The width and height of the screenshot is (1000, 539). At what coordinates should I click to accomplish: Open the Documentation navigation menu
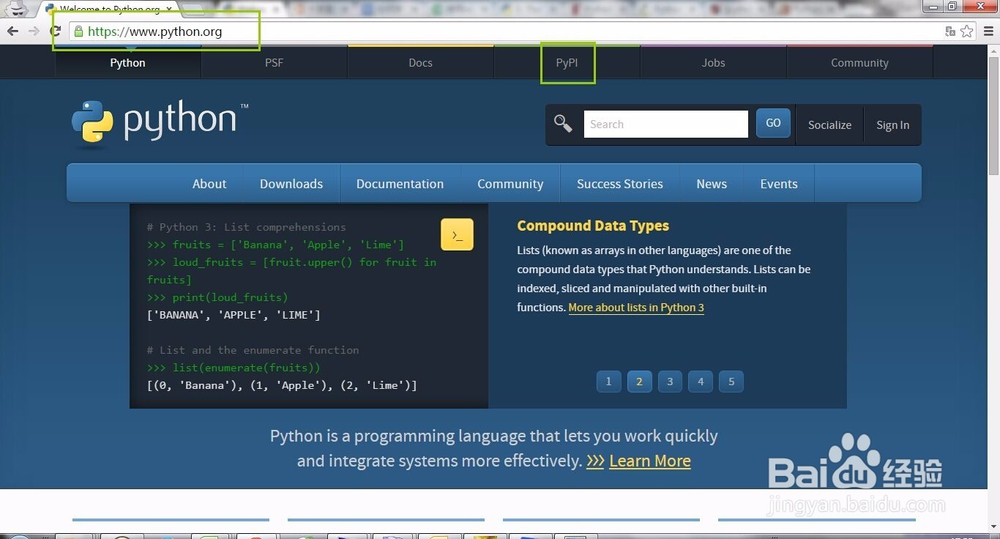coord(400,184)
